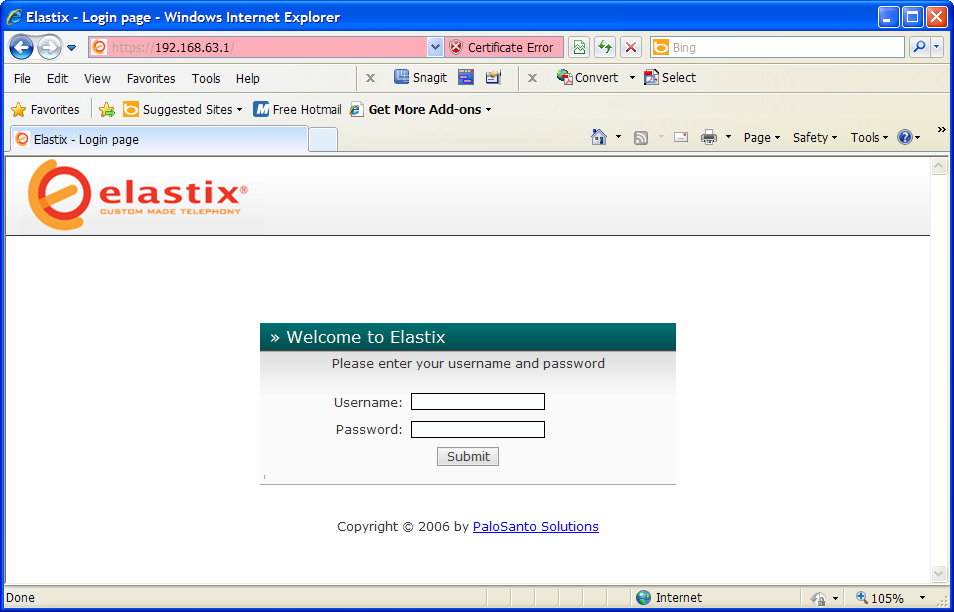
Task: Expand the Convert dropdown arrow
Action: click(632, 78)
